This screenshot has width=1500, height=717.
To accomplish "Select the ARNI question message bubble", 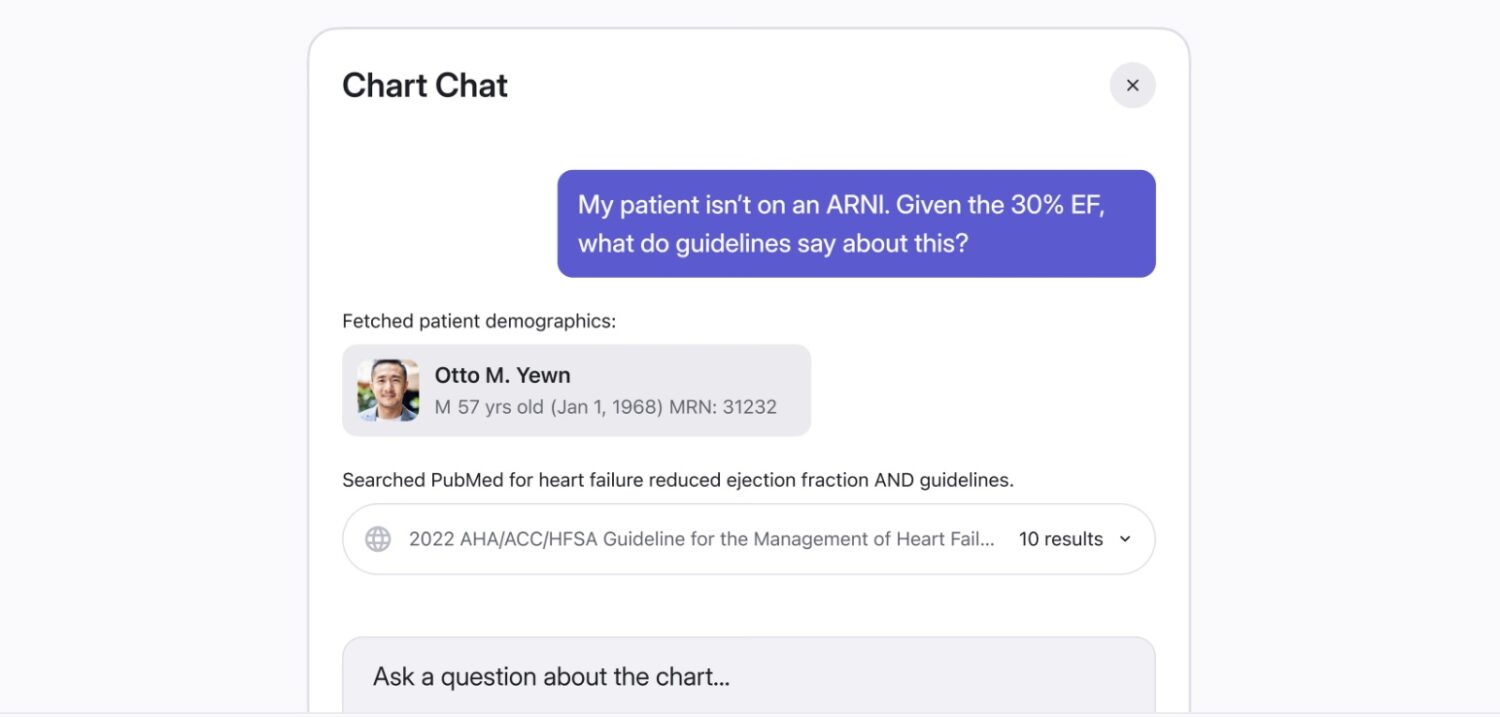I will click(x=855, y=223).
